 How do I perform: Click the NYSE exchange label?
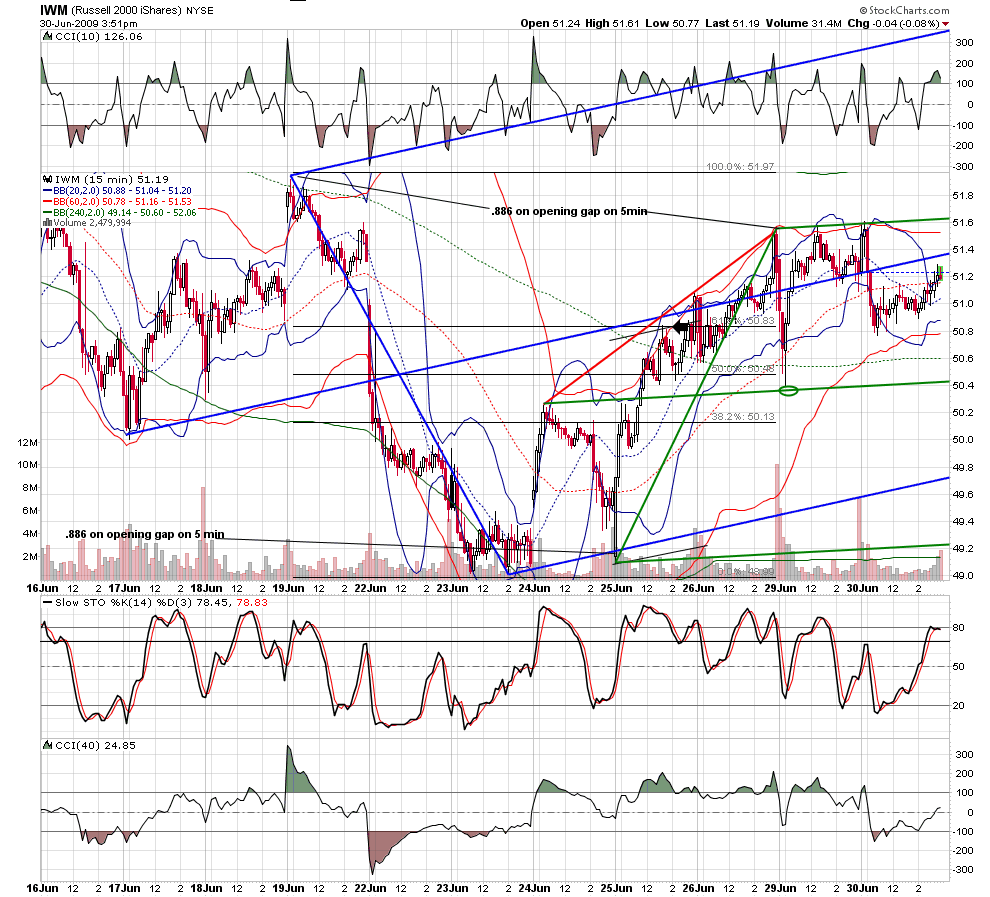200,11
